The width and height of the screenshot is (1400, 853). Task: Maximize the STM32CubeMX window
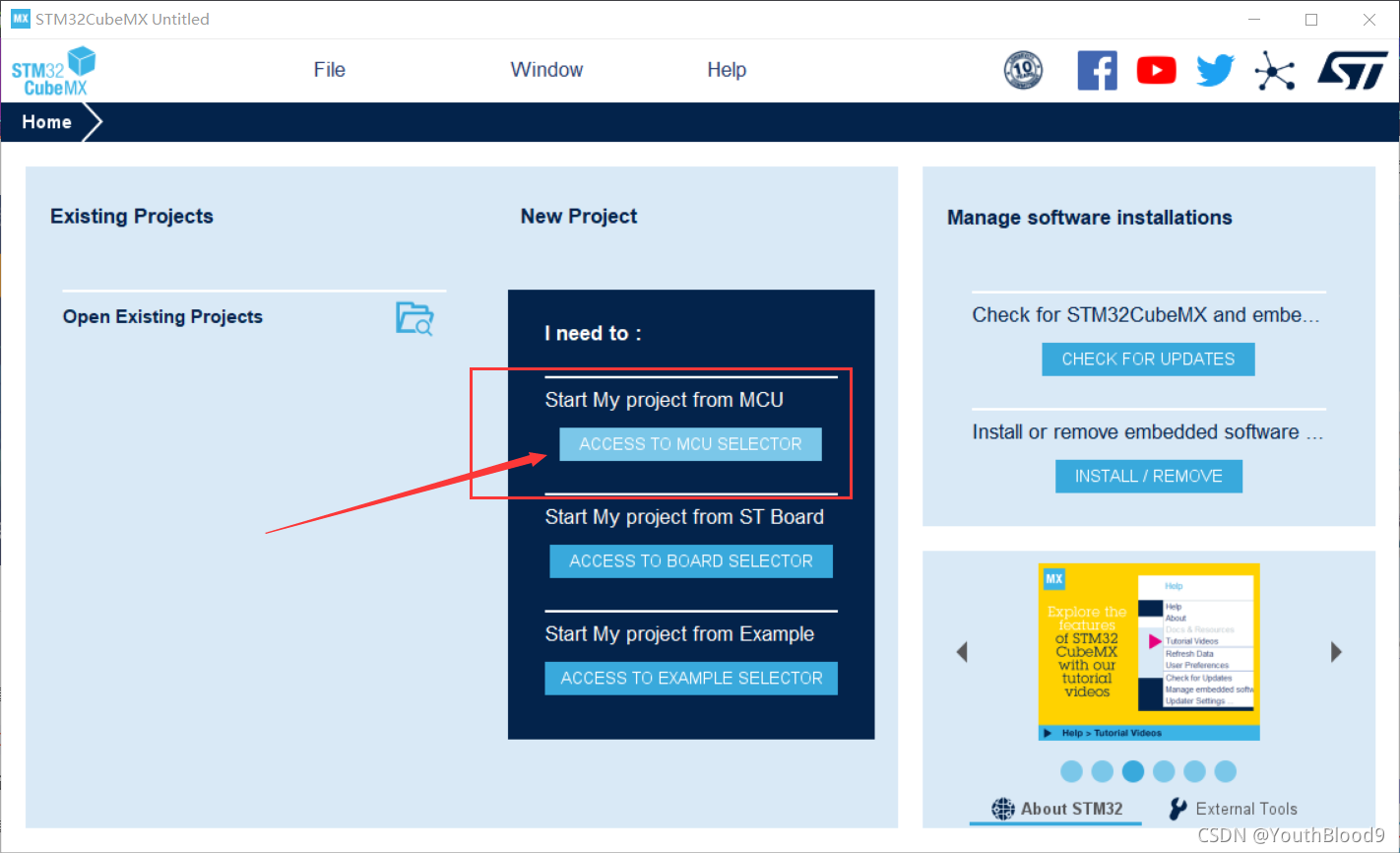click(1311, 20)
